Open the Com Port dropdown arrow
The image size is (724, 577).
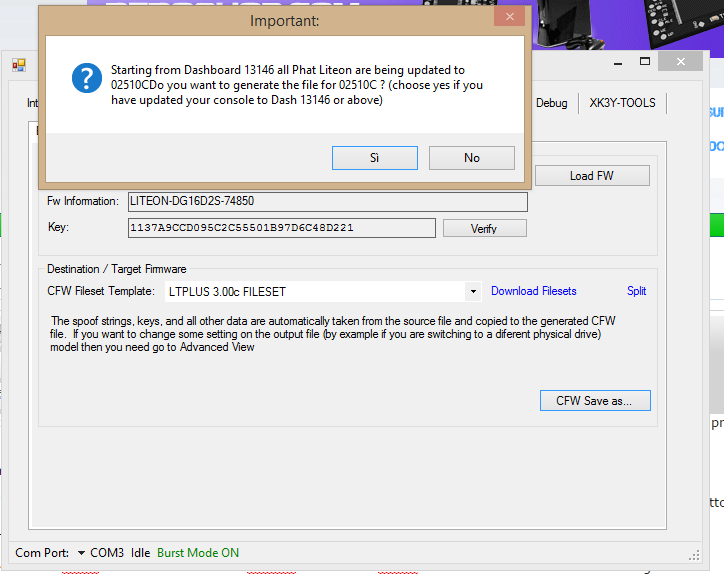[81, 553]
